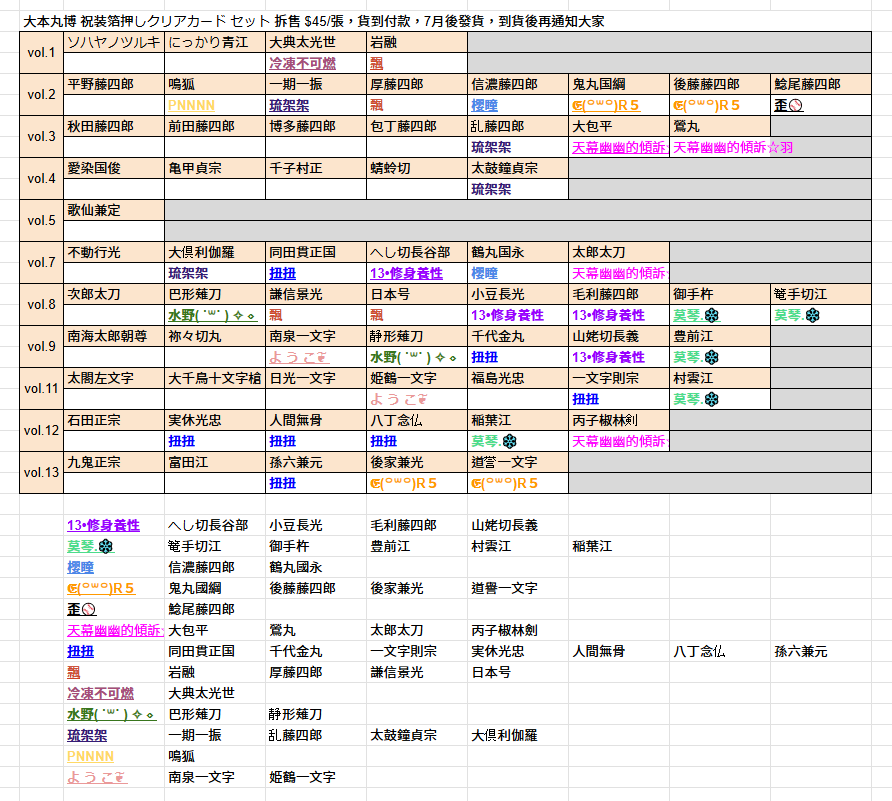Open the orange R5 link in the summary list
The image size is (892, 801).
click(x=101, y=589)
